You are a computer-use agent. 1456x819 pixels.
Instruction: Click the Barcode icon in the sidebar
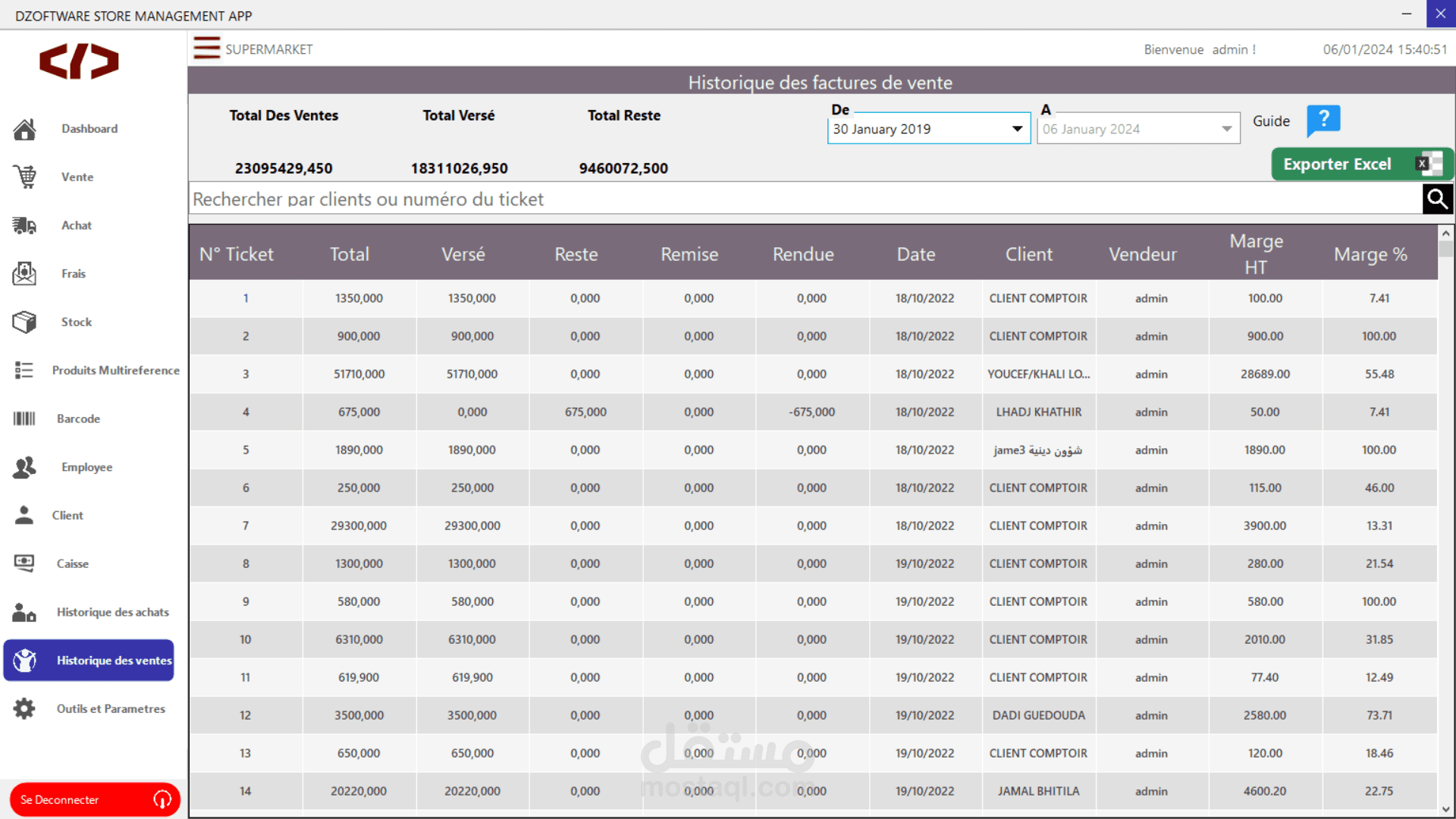pos(24,419)
